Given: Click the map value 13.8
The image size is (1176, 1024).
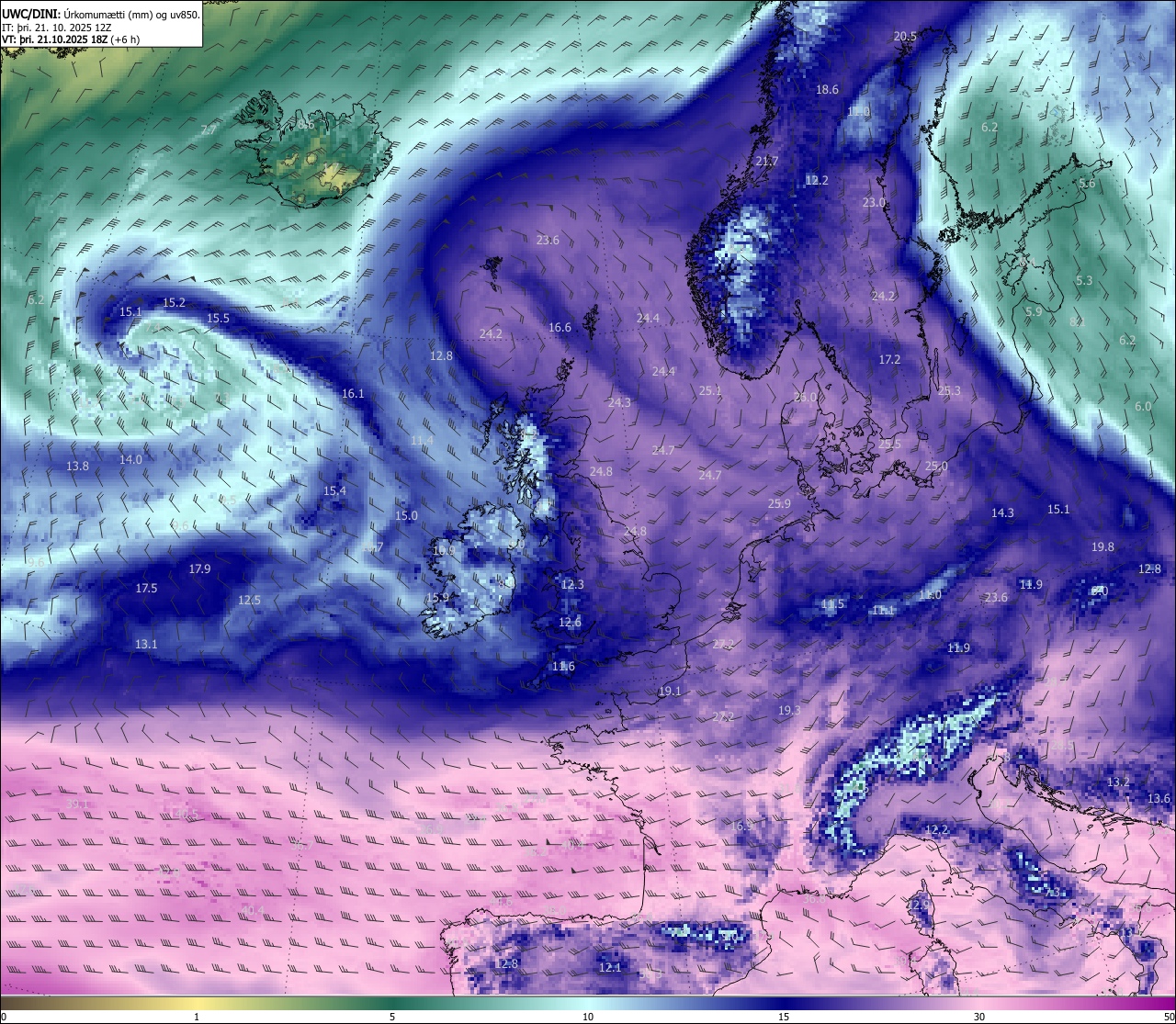Looking at the screenshot, I should [x=77, y=467].
